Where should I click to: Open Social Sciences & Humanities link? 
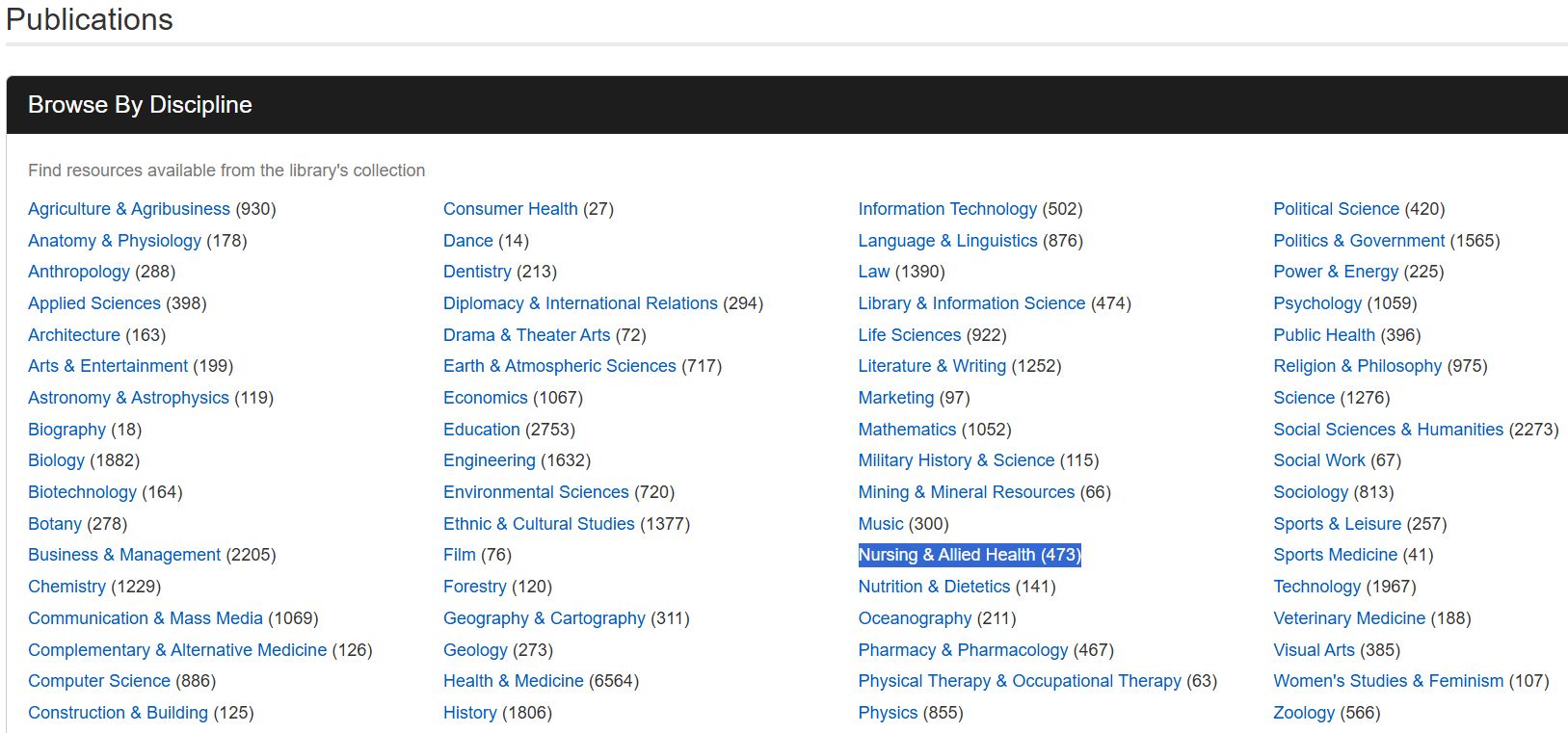(x=1387, y=430)
